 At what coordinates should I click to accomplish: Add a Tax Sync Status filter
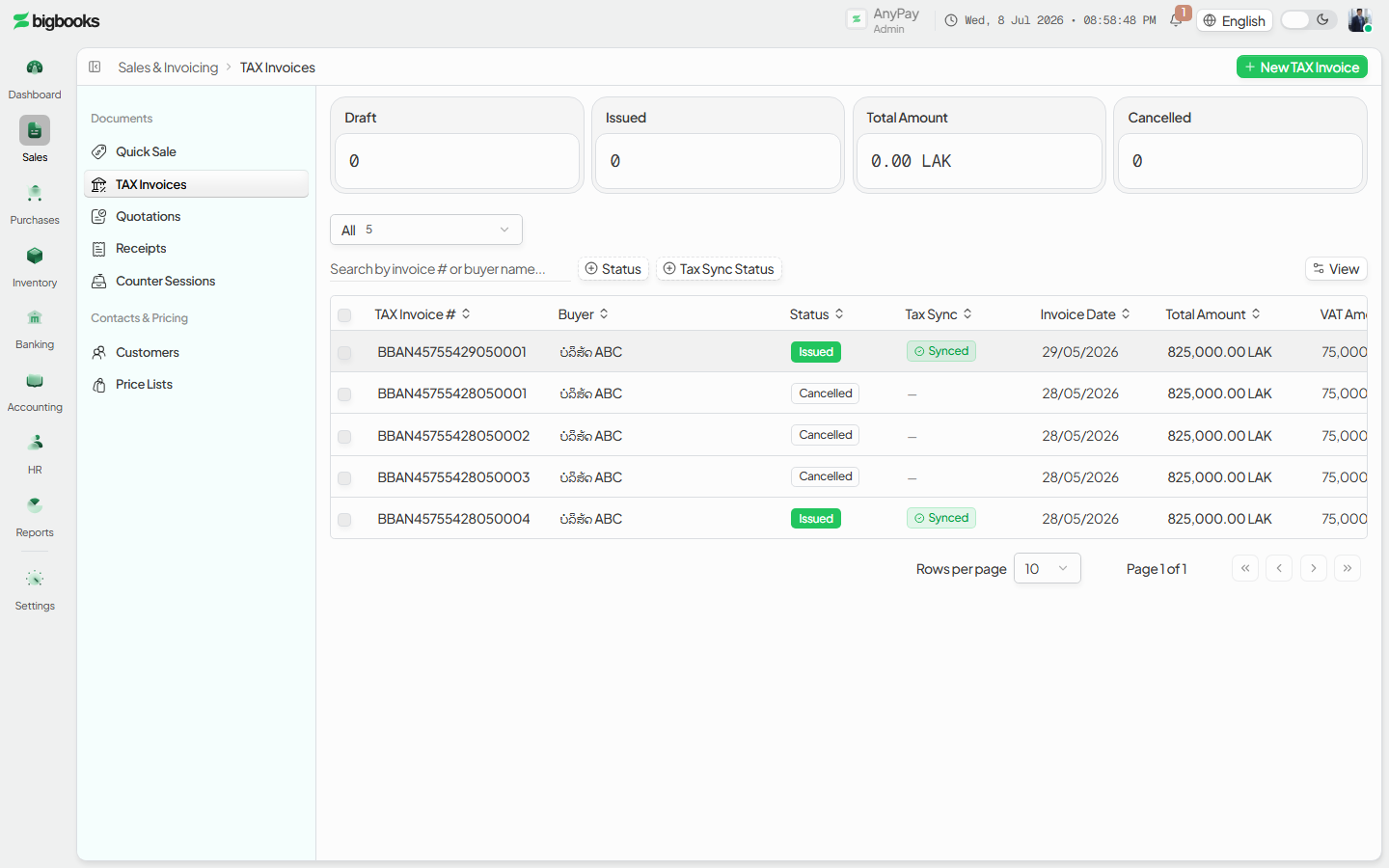tap(719, 269)
